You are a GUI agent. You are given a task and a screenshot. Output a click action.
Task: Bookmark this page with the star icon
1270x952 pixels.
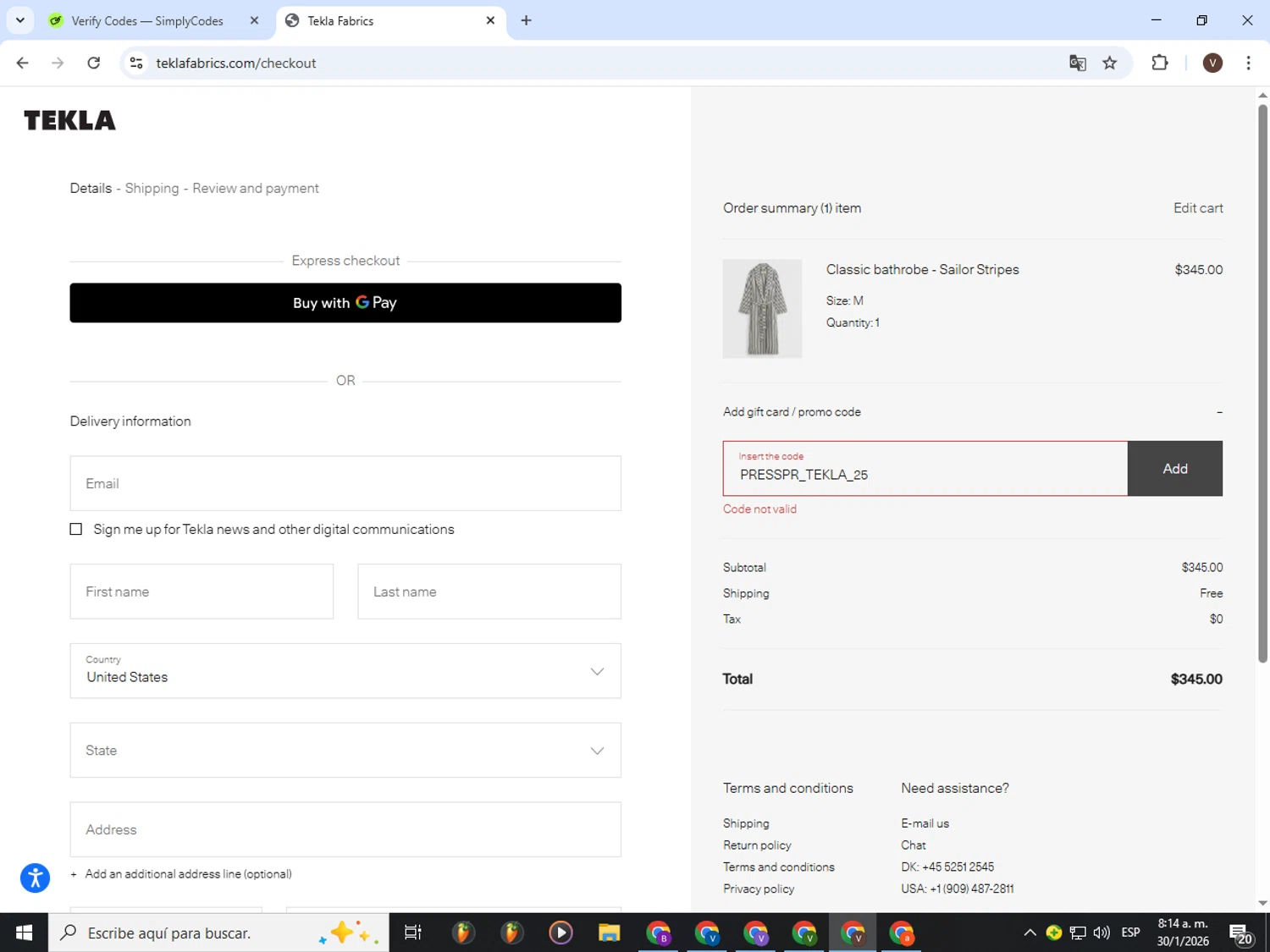tap(1110, 63)
